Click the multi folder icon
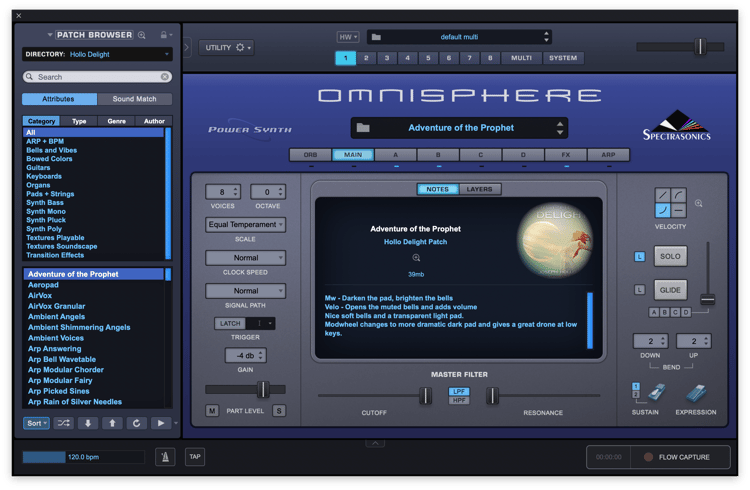Viewport: 750px width, 490px height. [x=376, y=37]
